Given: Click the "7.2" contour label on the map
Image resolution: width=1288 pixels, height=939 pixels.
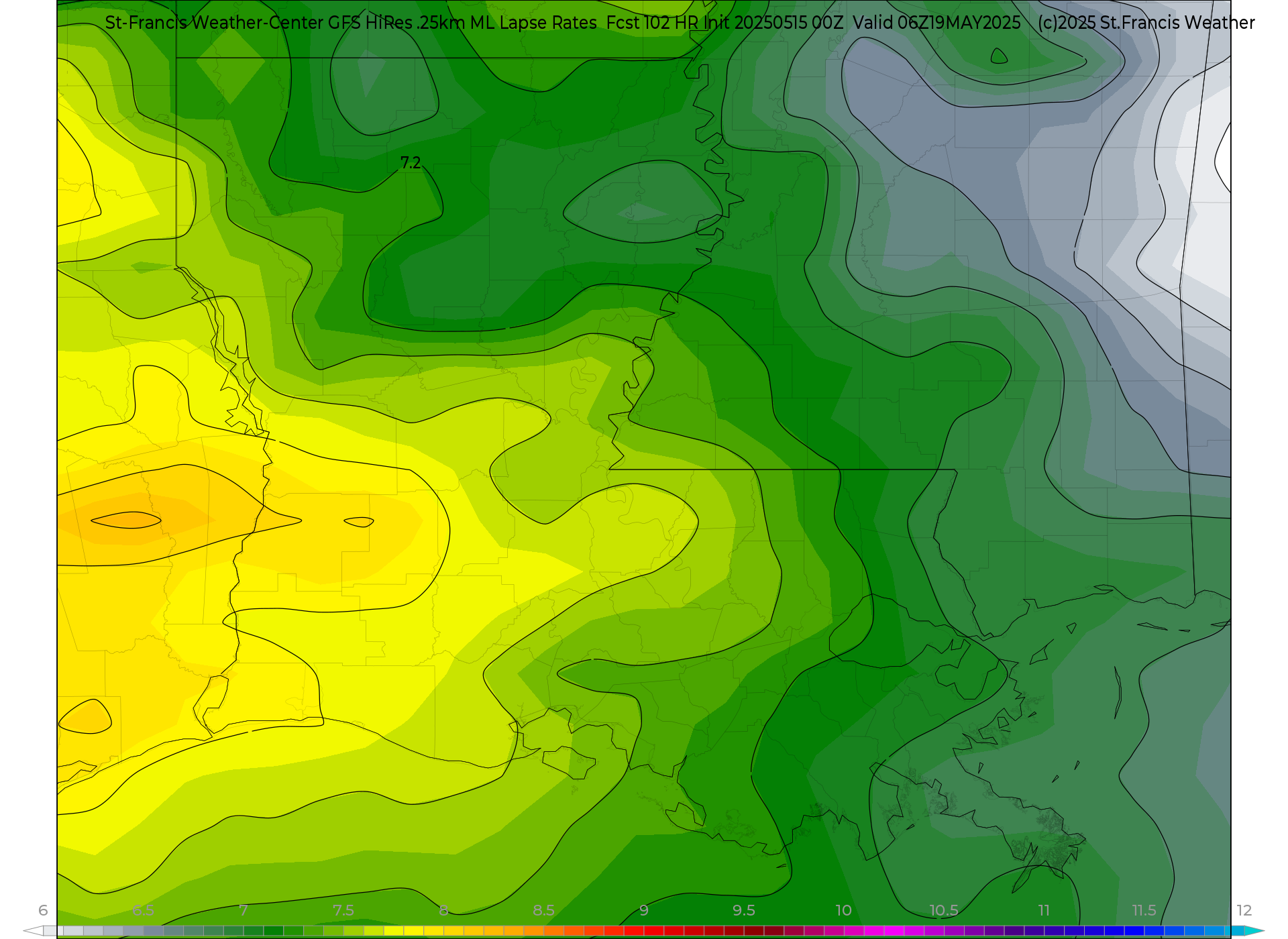Looking at the screenshot, I should (411, 163).
